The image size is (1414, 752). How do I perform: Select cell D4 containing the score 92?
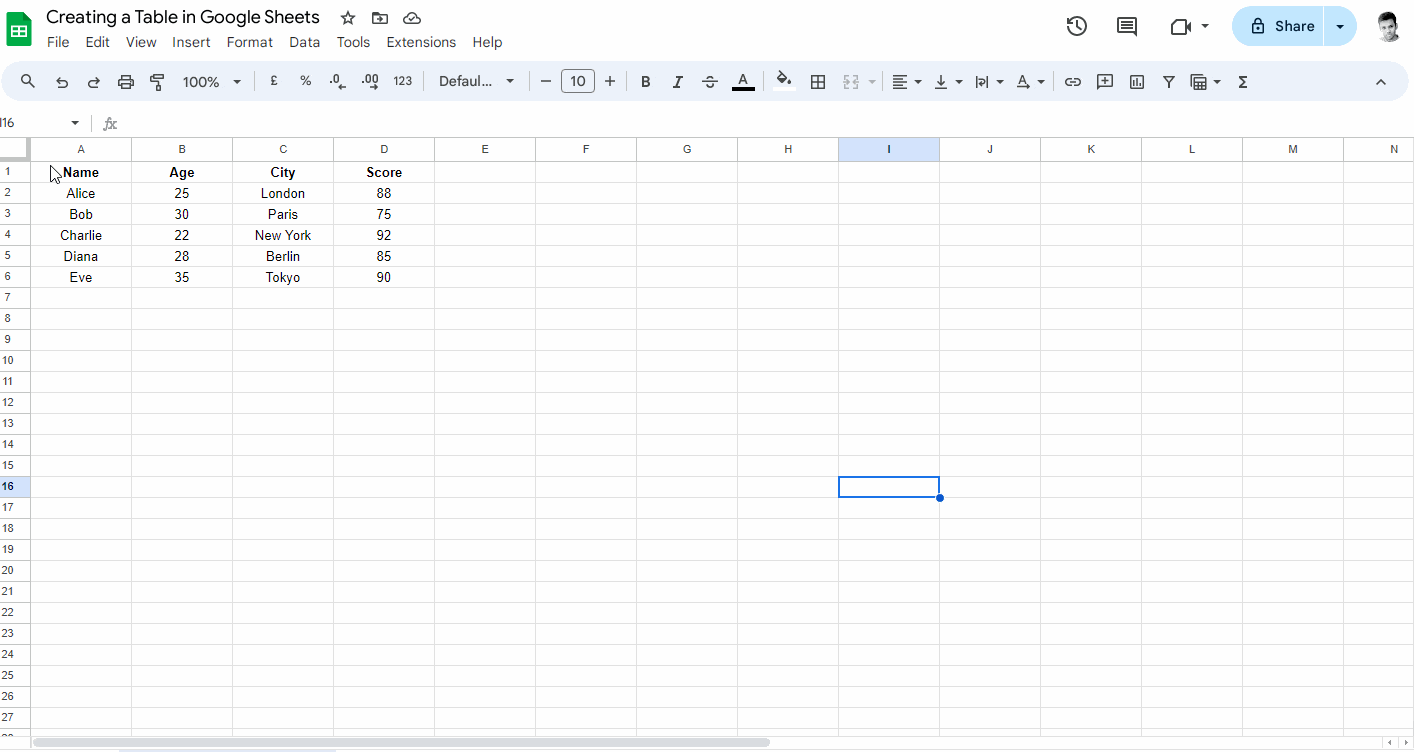384,234
